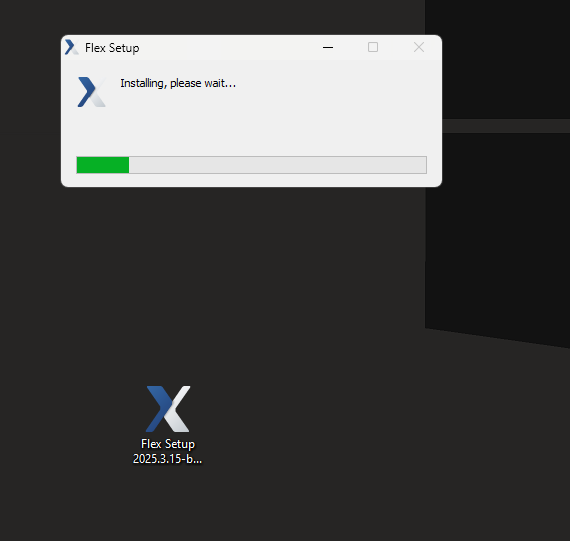Click the "Flex Setup" window title text
The height and width of the screenshot is (541, 570).
pos(112,48)
